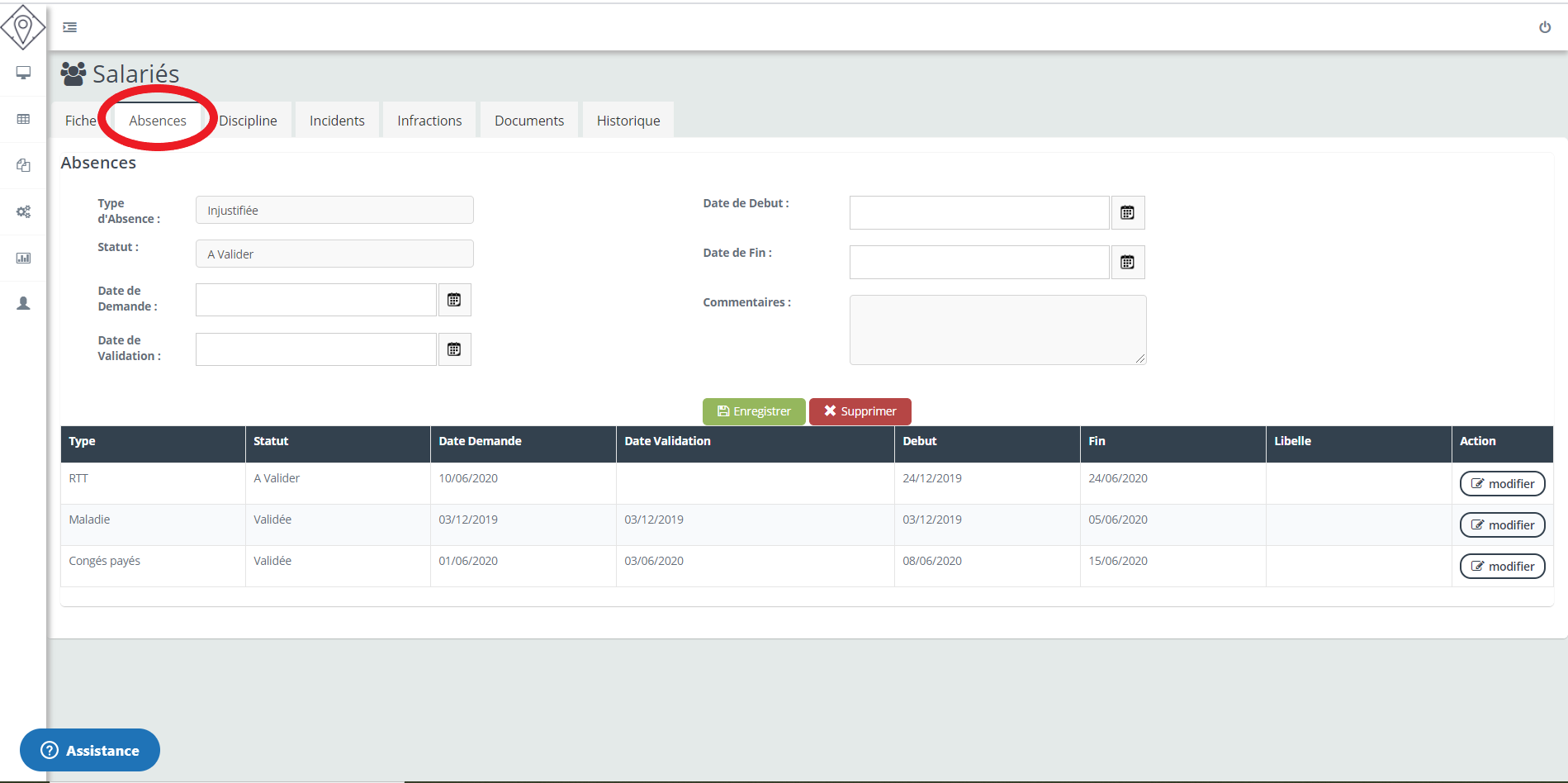Open the Date de Demande calendar picker
This screenshot has width=1568, height=783.
click(x=454, y=300)
